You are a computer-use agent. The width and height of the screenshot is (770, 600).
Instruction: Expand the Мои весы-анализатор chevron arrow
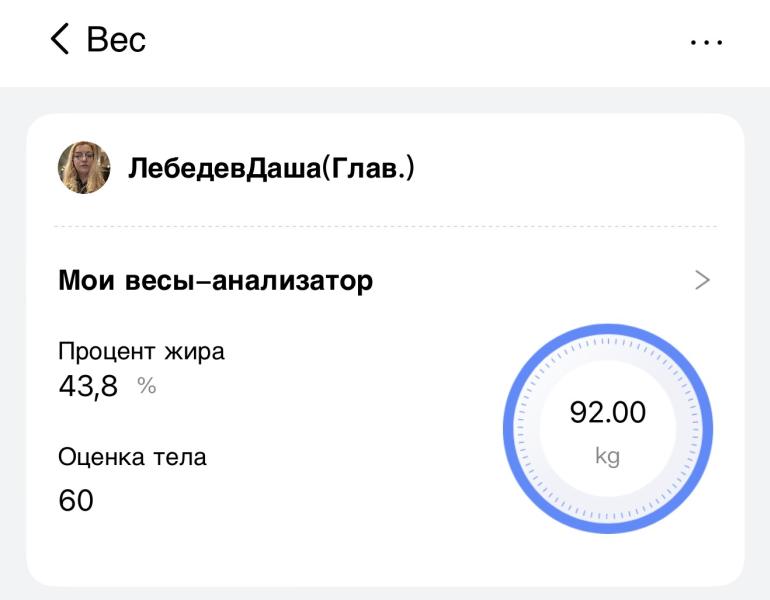coord(702,281)
